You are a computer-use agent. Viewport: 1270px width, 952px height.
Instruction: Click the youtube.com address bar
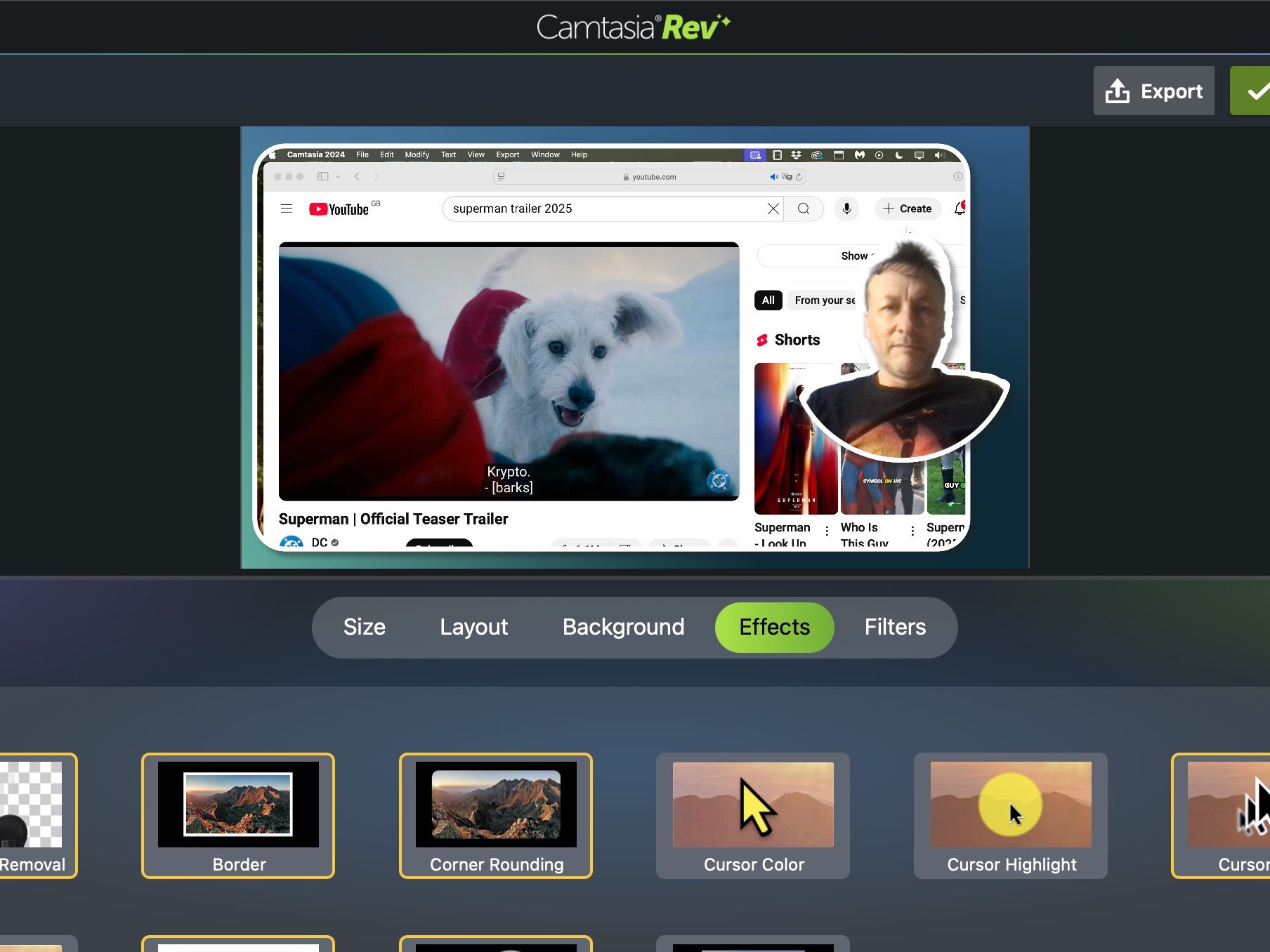650,177
